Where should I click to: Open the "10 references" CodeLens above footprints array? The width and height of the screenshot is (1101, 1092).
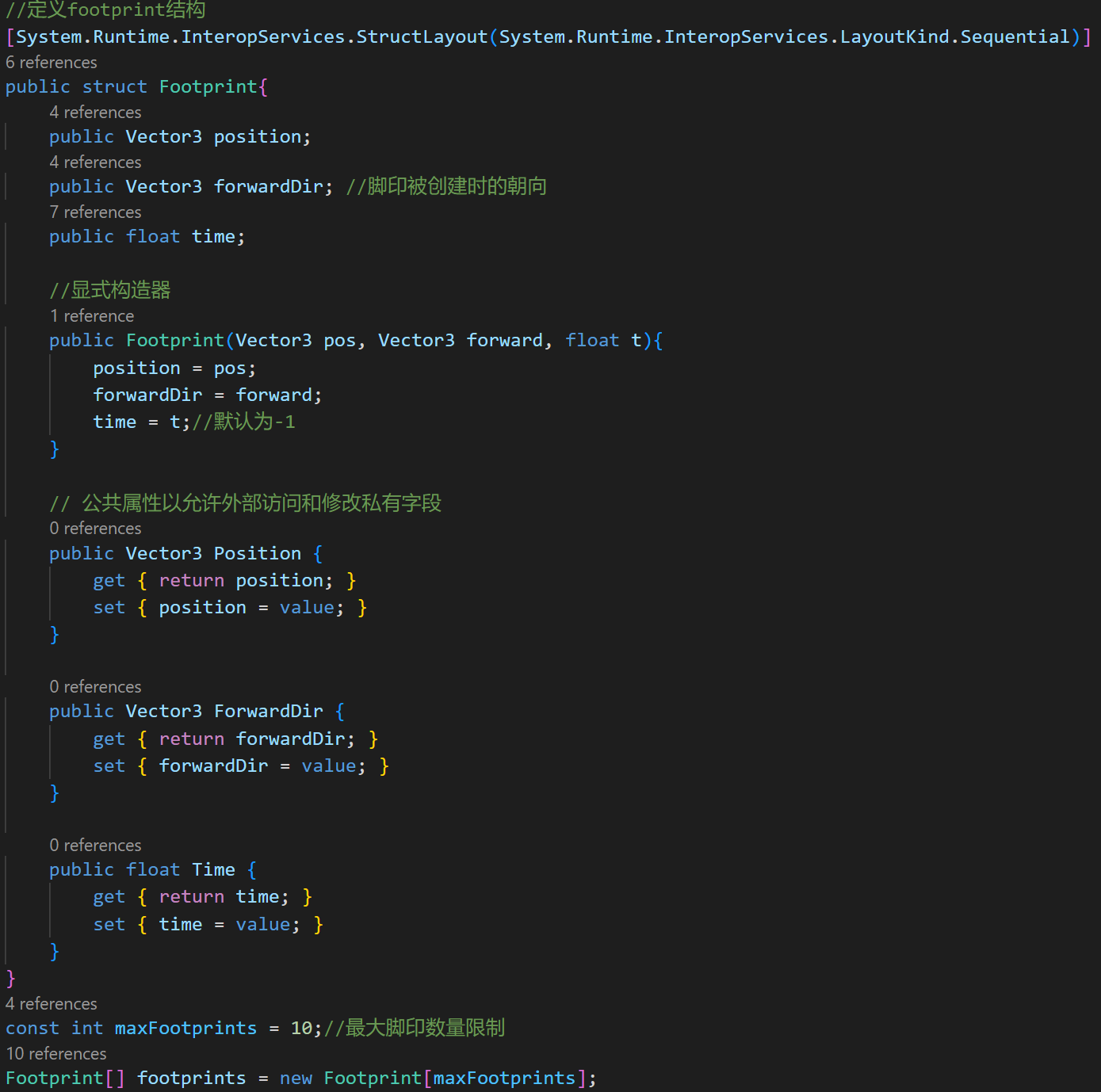click(x=56, y=1053)
